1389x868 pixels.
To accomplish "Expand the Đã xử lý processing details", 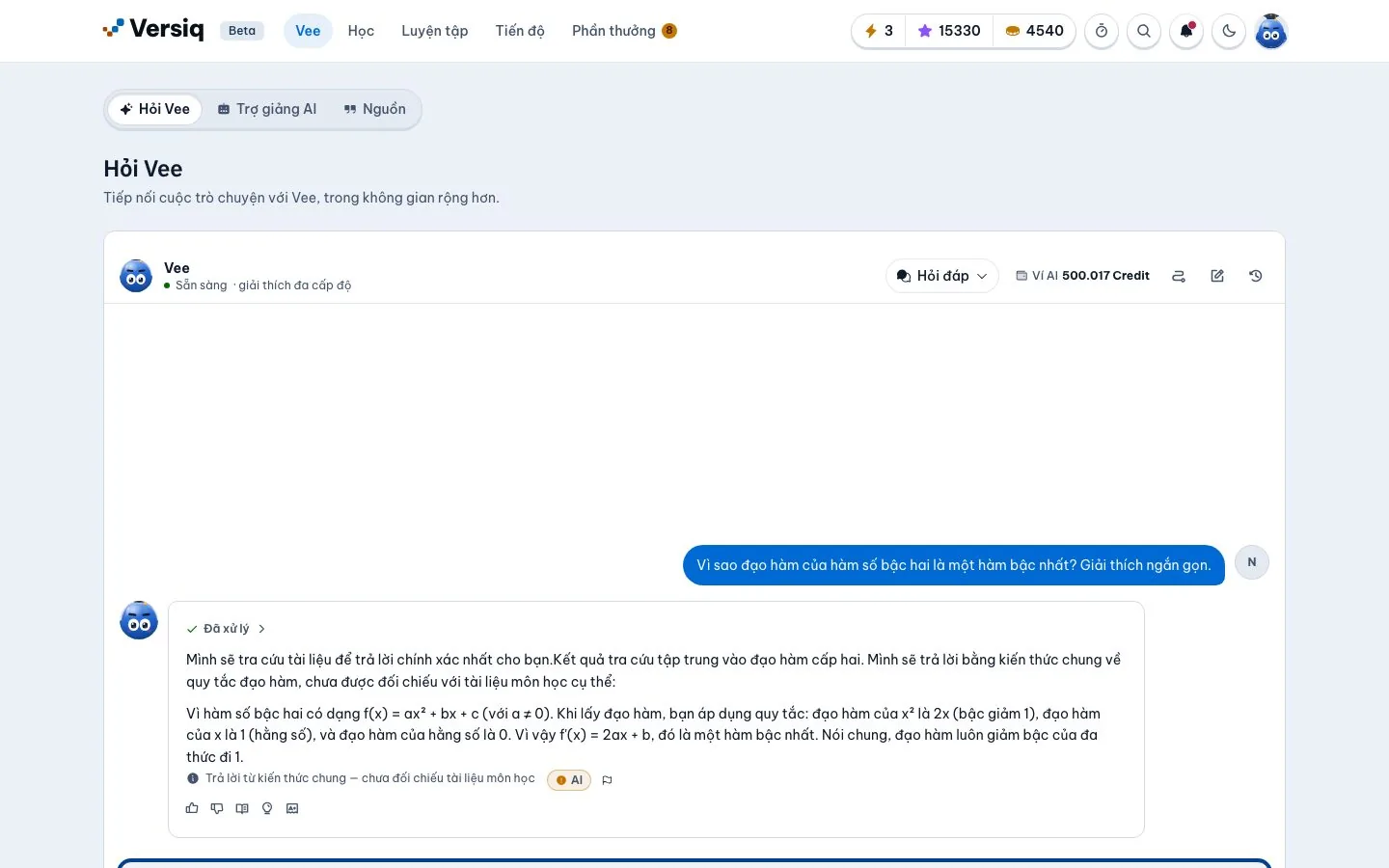I will [x=227, y=629].
